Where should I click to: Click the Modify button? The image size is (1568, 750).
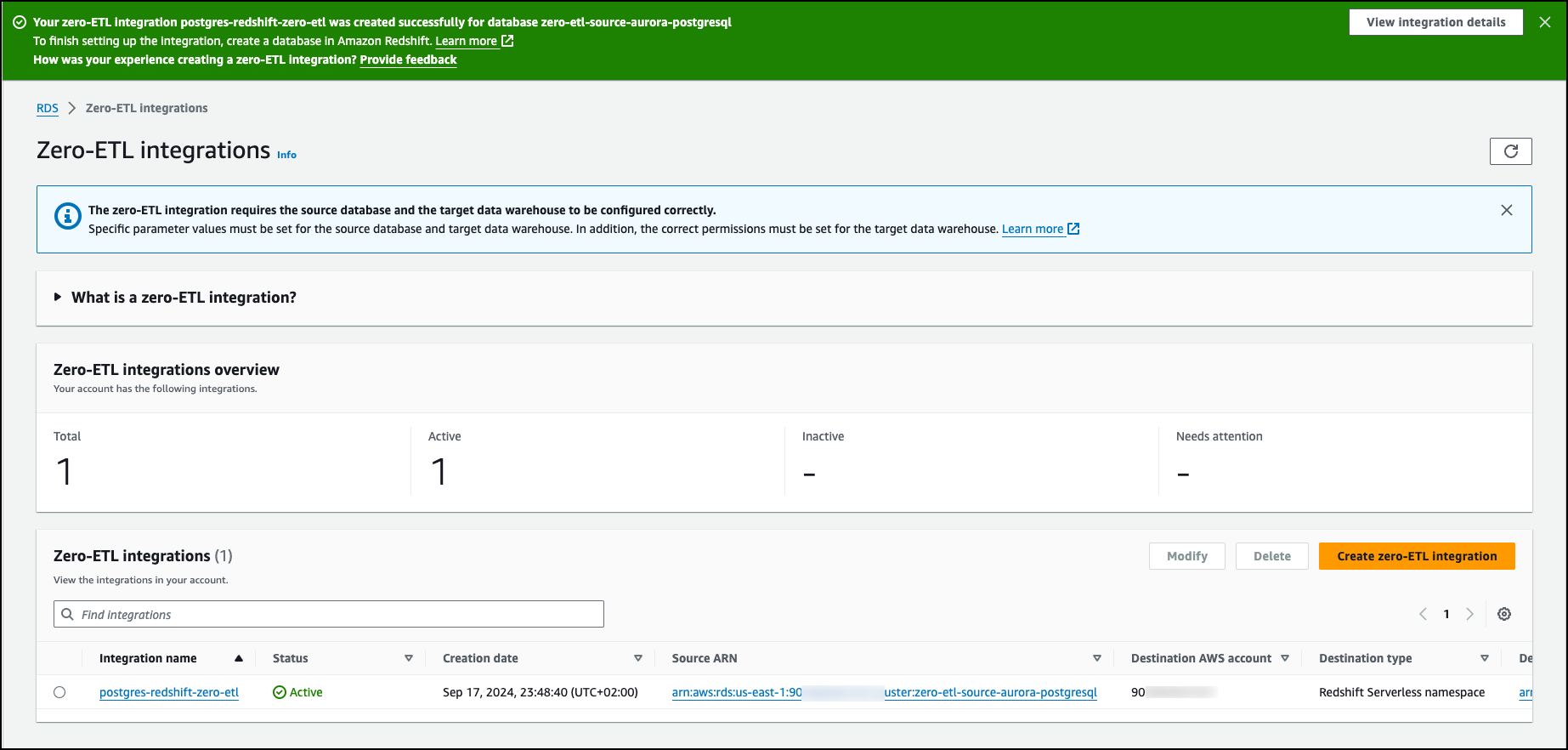[1187, 556]
